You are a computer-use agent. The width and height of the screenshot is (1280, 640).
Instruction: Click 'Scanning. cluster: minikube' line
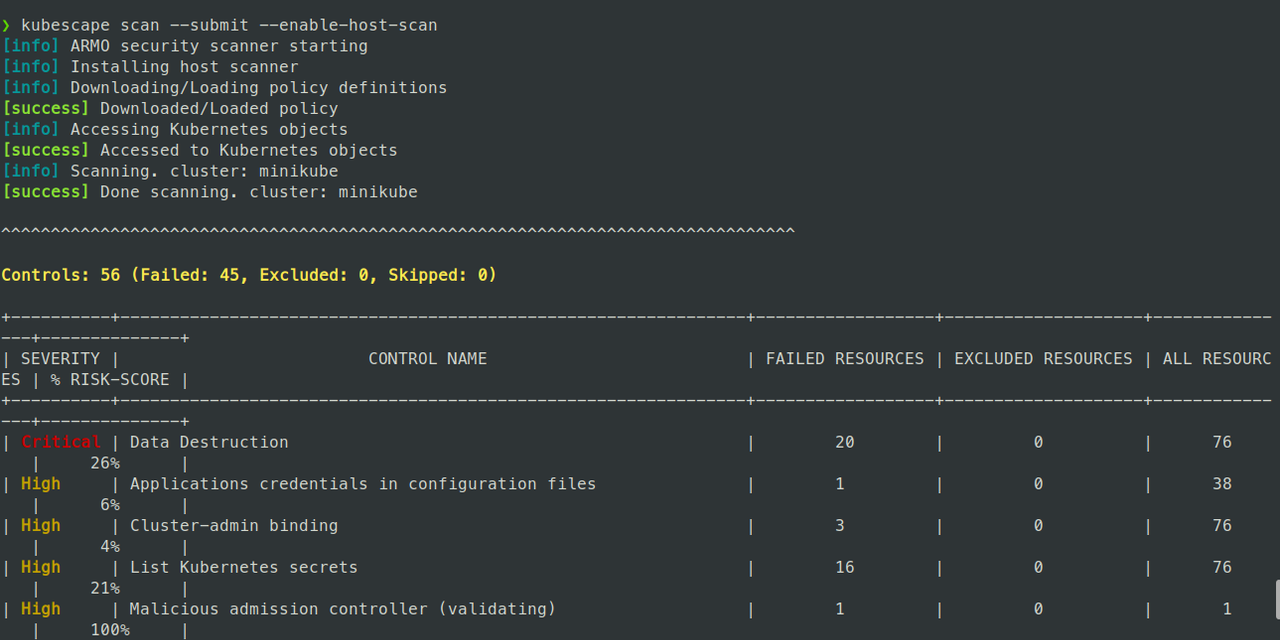pos(170,172)
